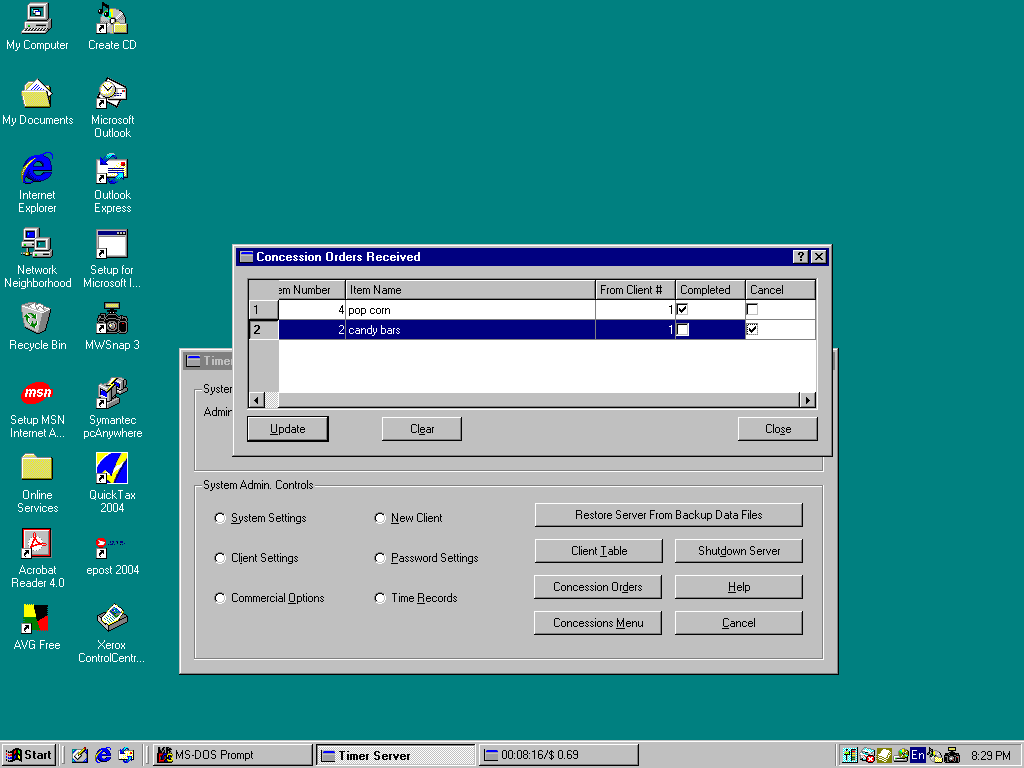Viewport: 1024px width, 768px height.
Task: Check Completed for candy bars order
Action: coord(683,330)
